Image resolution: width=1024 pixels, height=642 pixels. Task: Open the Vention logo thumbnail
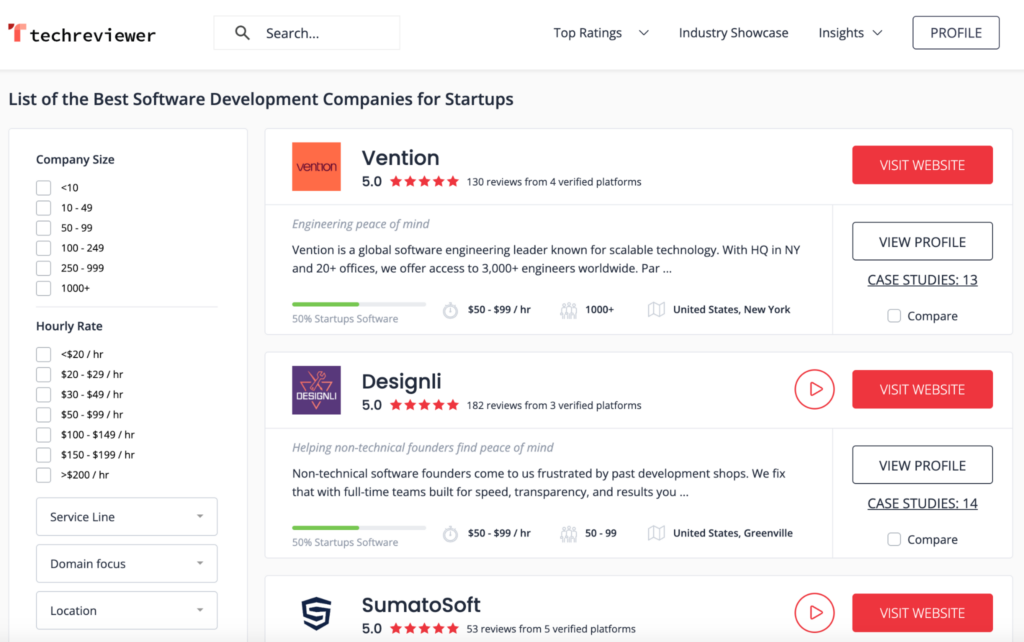(316, 167)
